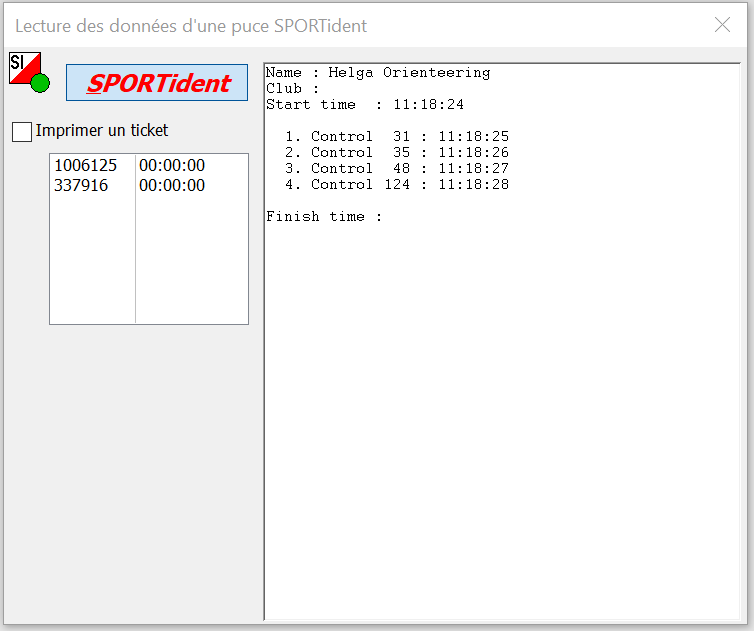Click the Finish time line
Viewport: 754px width, 631px height.
[x=324, y=216]
